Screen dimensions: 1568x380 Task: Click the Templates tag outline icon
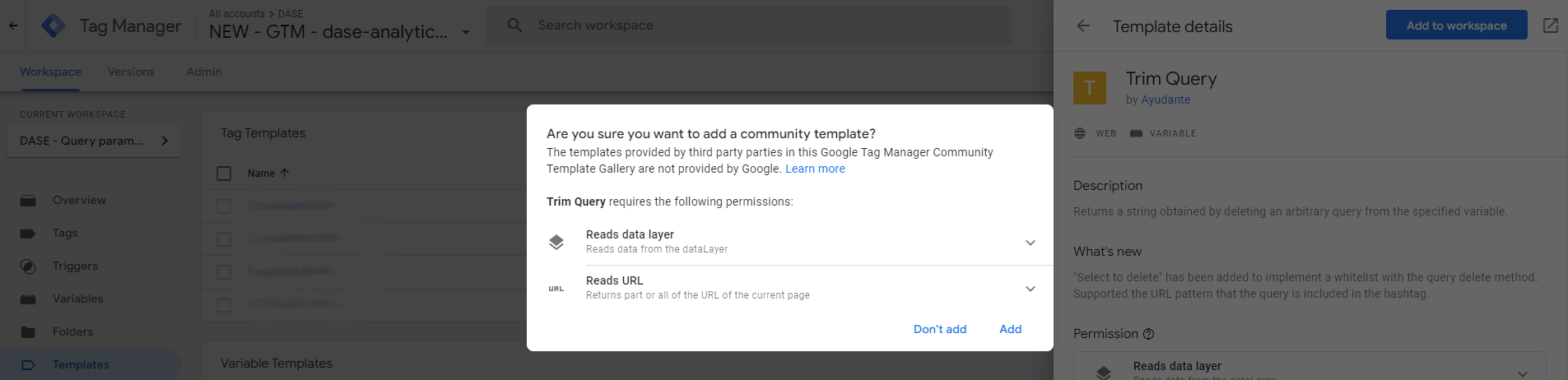click(28, 365)
